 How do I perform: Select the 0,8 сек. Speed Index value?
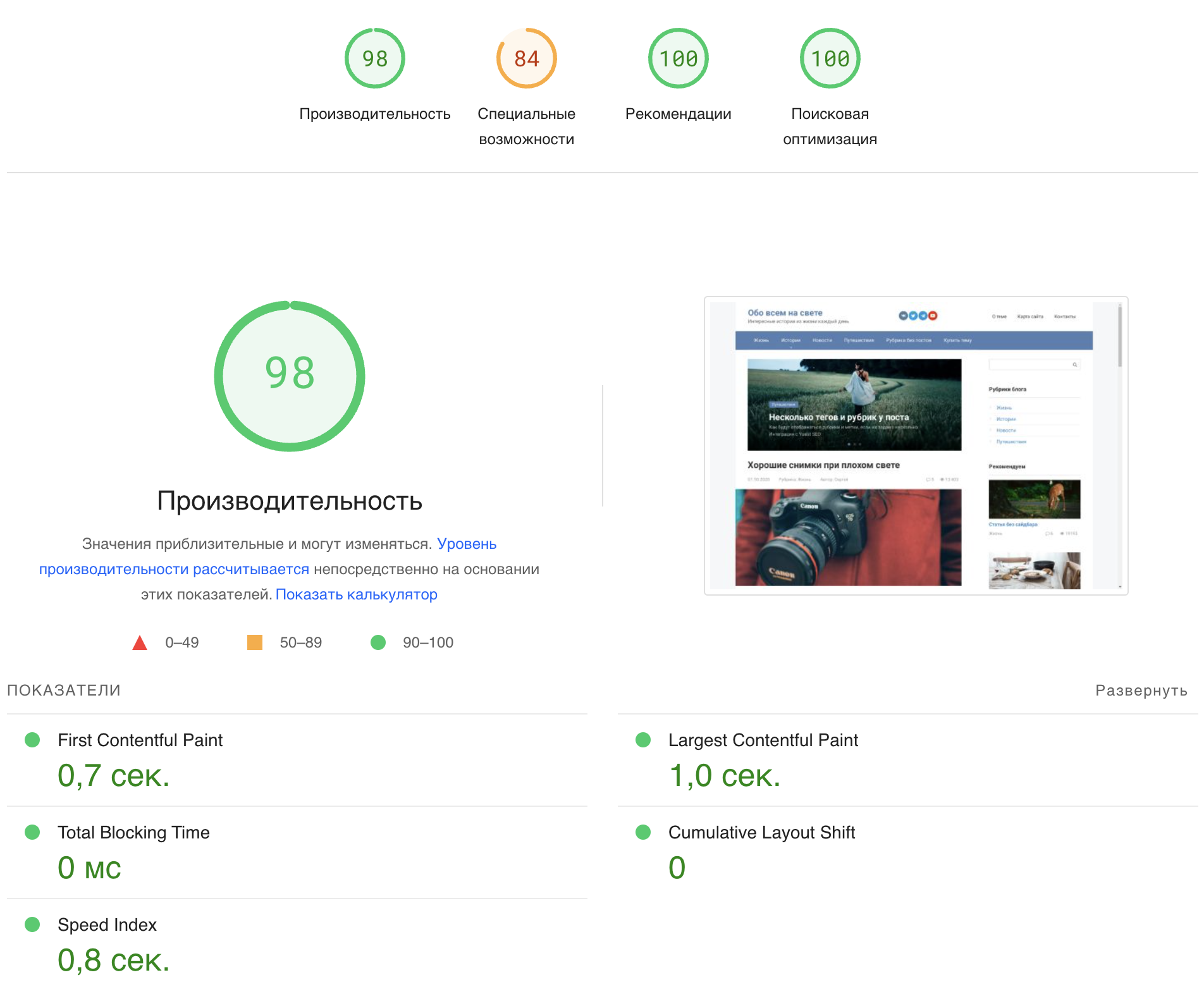click(114, 960)
